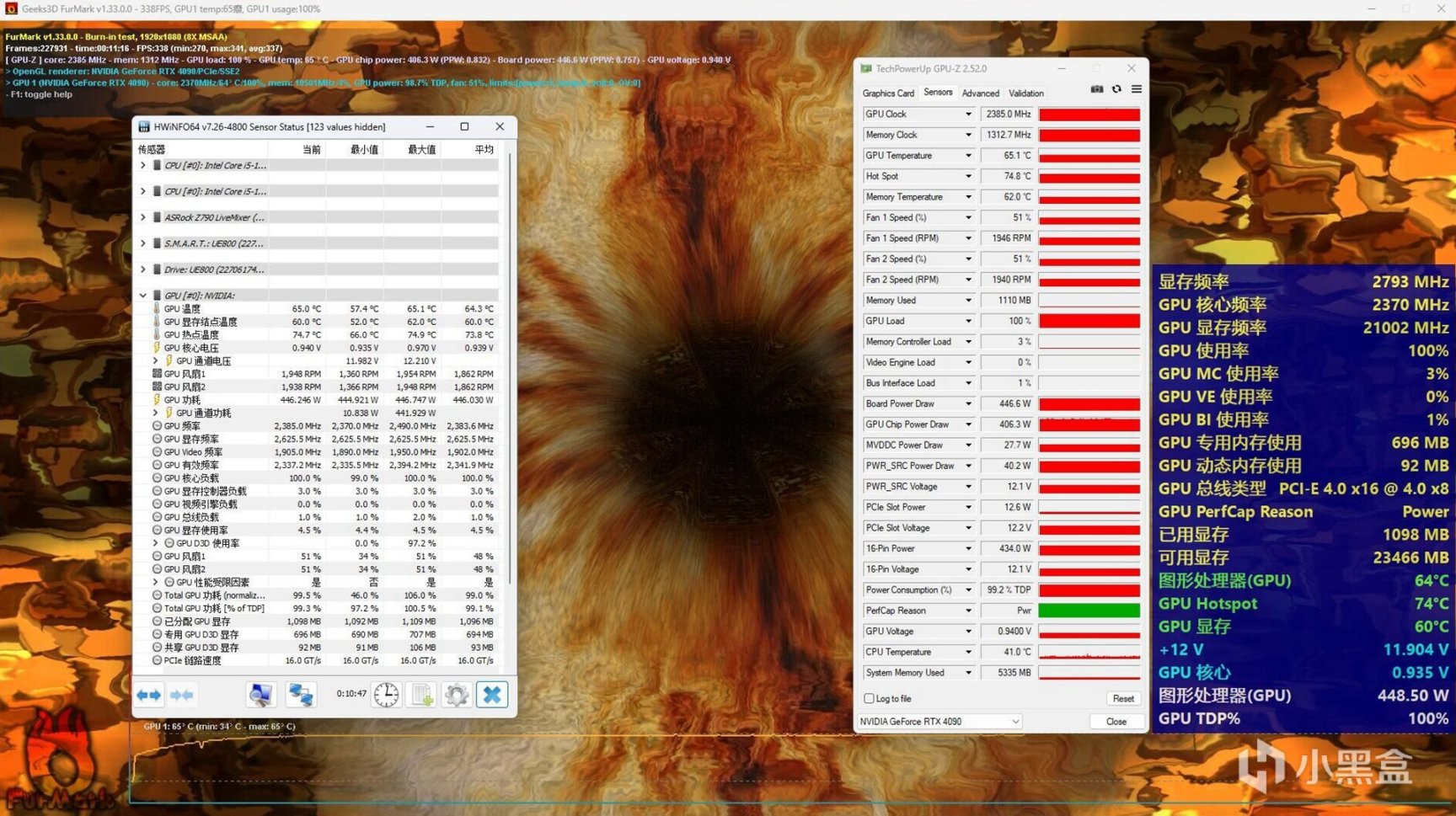Maximize the HWiNFO64 Sensor Status window
Screen dimensions: 1456x816
pos(464,127)
